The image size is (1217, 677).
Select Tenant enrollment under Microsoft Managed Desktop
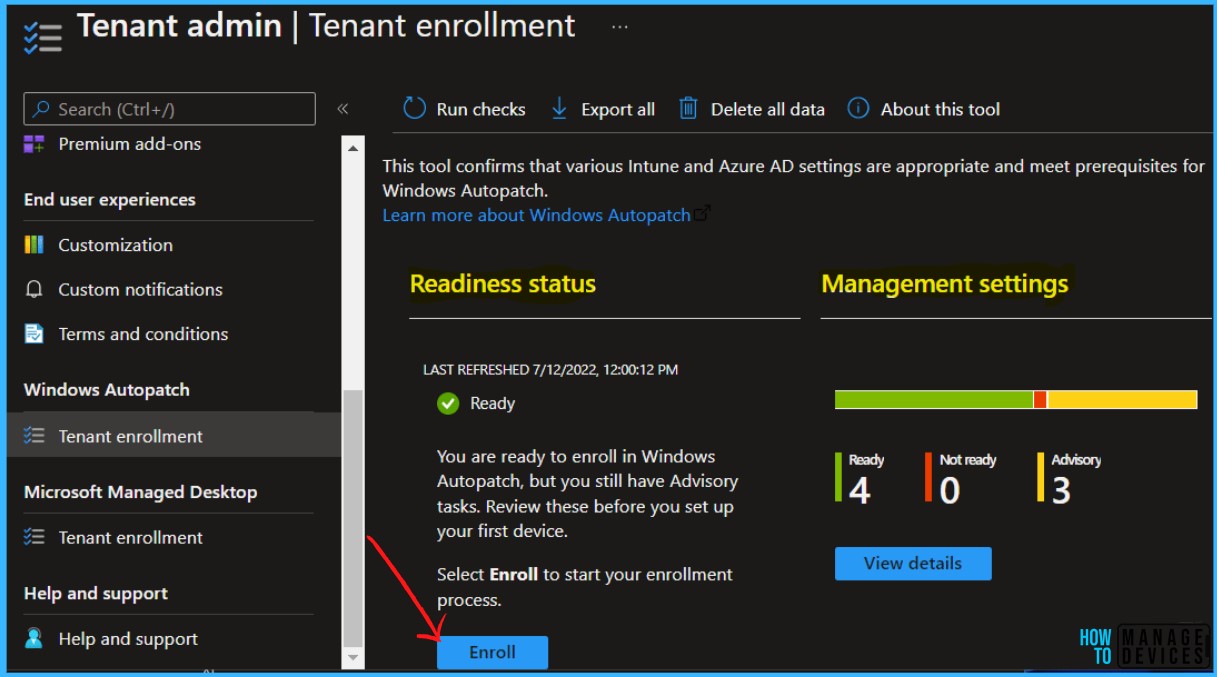pyautogui.click(x=130, y=537)
